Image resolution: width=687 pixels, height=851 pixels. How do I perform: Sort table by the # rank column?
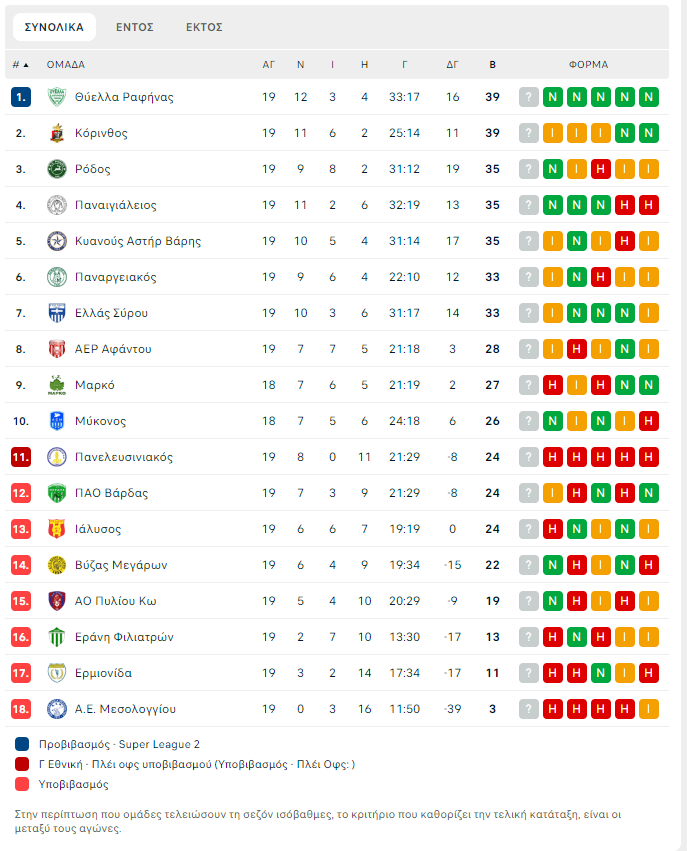[20, 65]
